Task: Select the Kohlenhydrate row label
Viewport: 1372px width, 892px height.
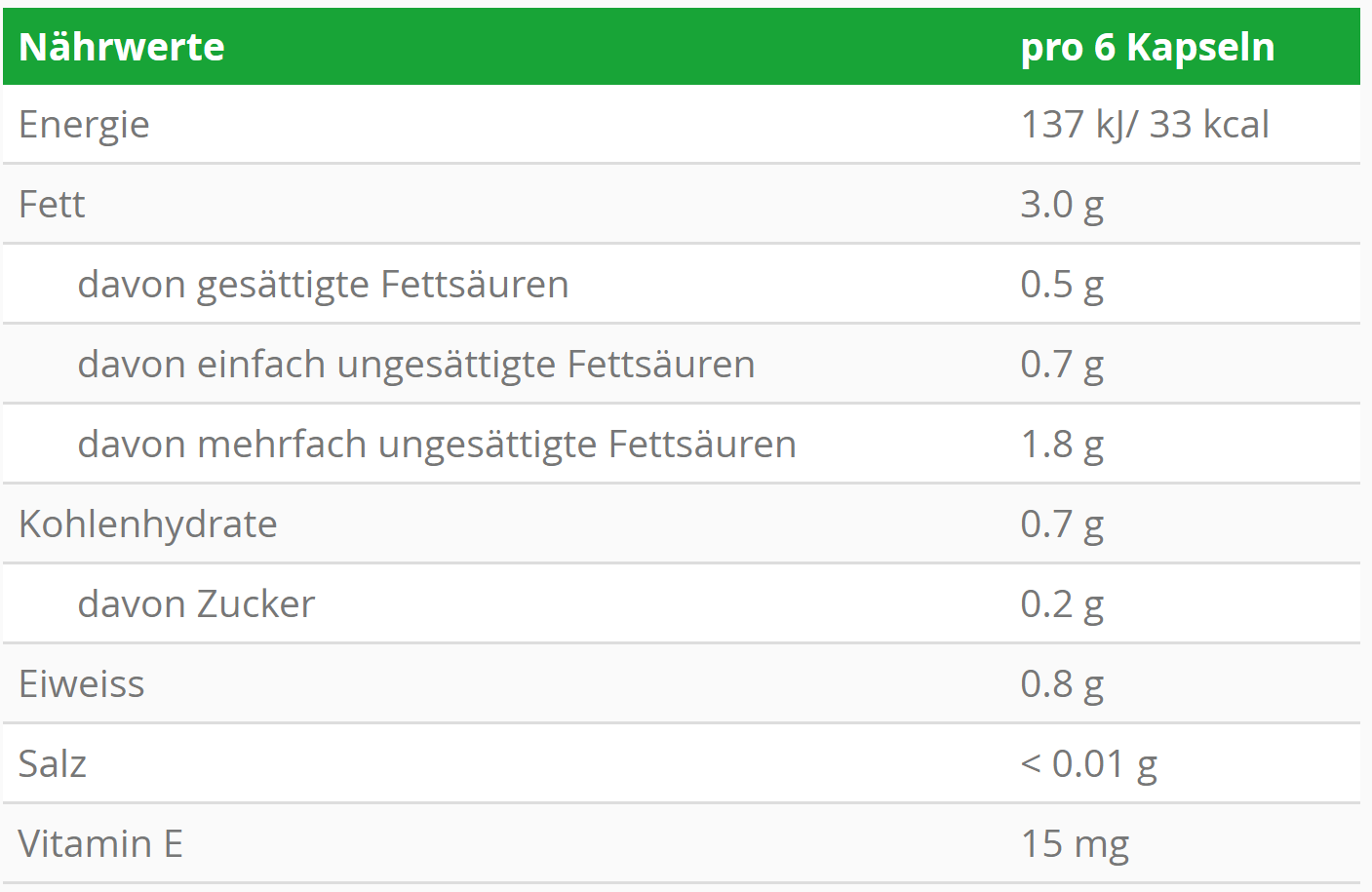Action: (x=148, y=524)
